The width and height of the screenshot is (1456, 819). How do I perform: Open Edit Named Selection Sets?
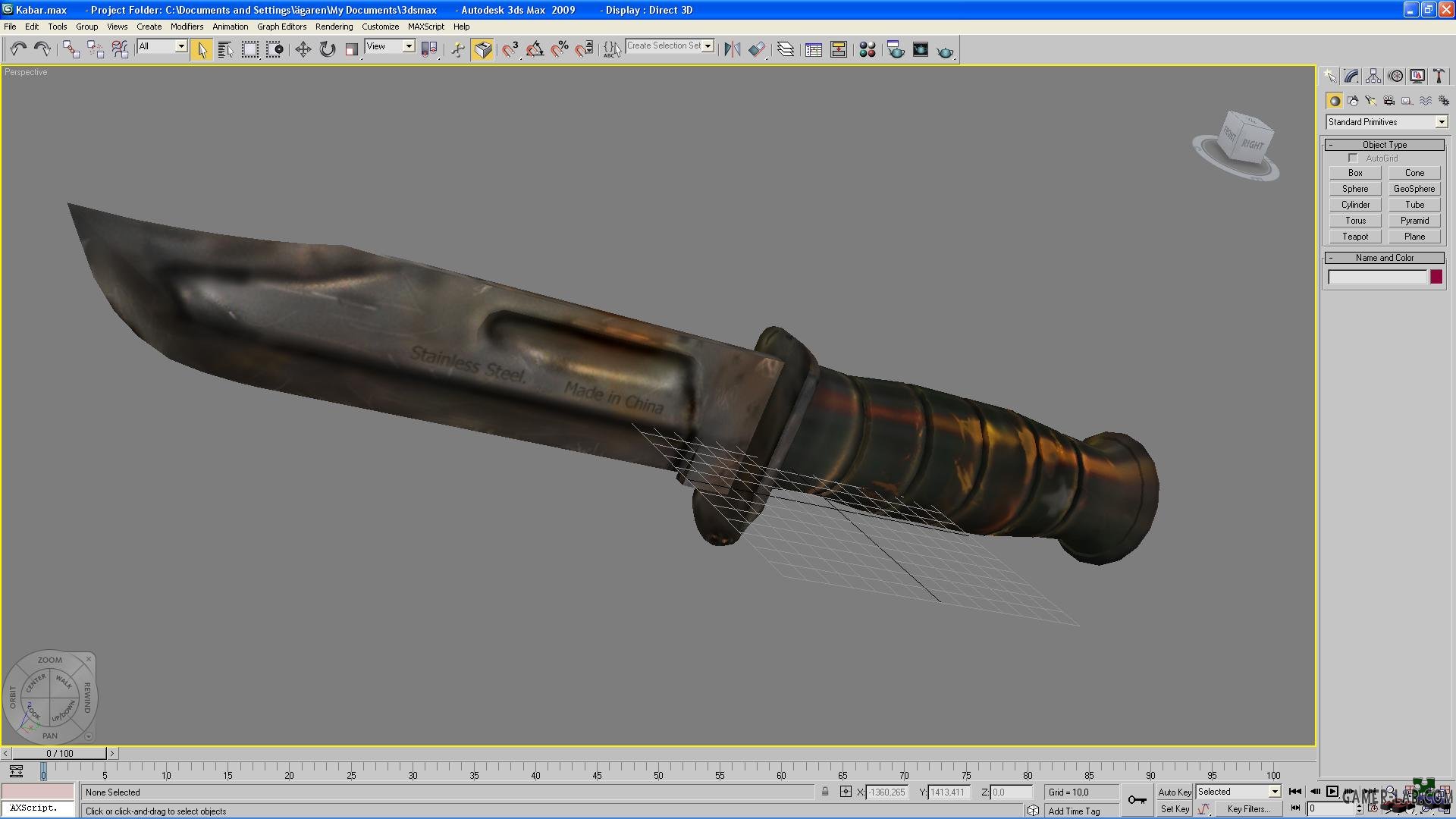[x=611, y=49]
